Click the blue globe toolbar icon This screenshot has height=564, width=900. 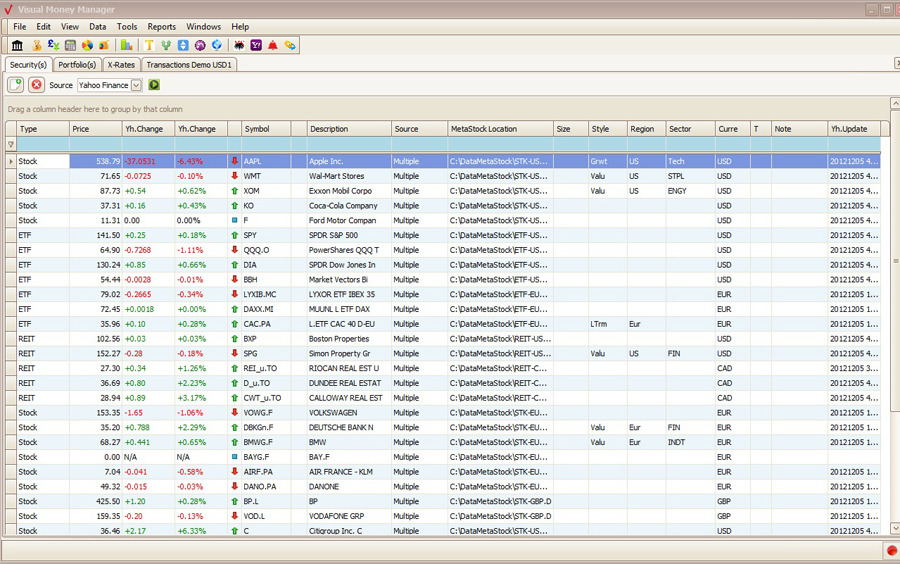coord(216,45)
